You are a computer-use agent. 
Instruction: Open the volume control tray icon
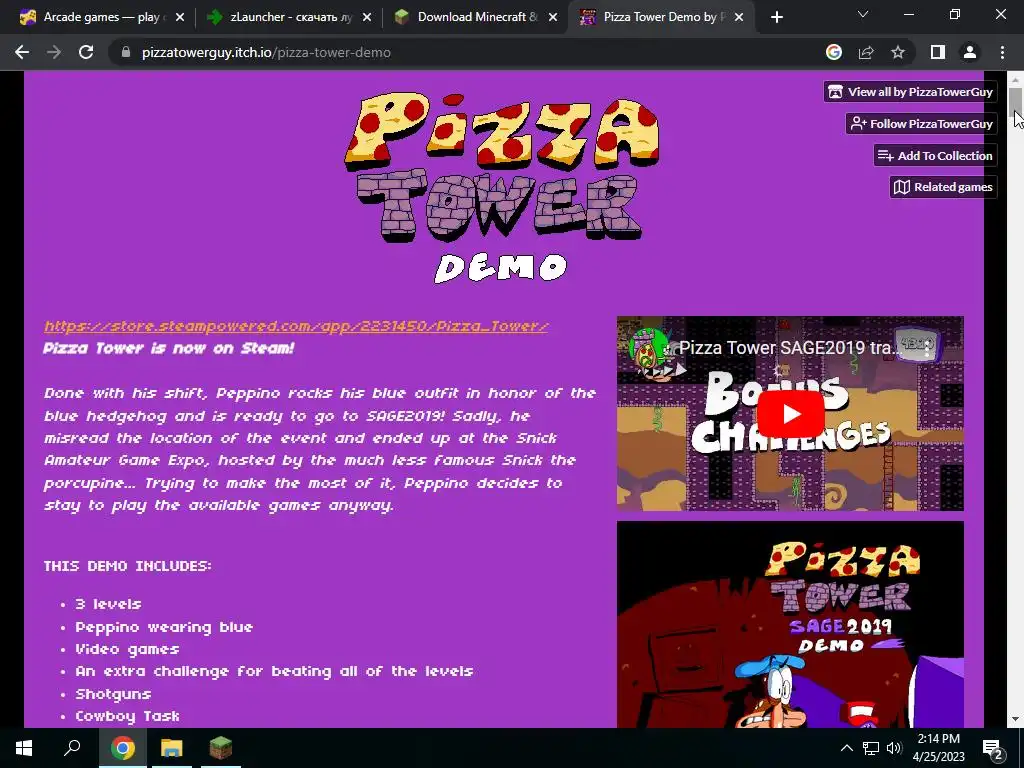[894, 748]
